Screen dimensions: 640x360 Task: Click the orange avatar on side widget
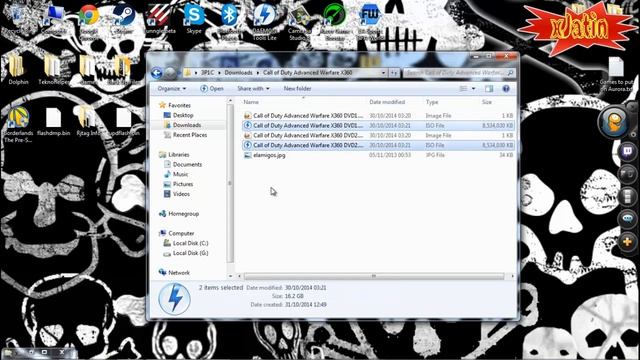pyautogui.click(x=615, y=122)
